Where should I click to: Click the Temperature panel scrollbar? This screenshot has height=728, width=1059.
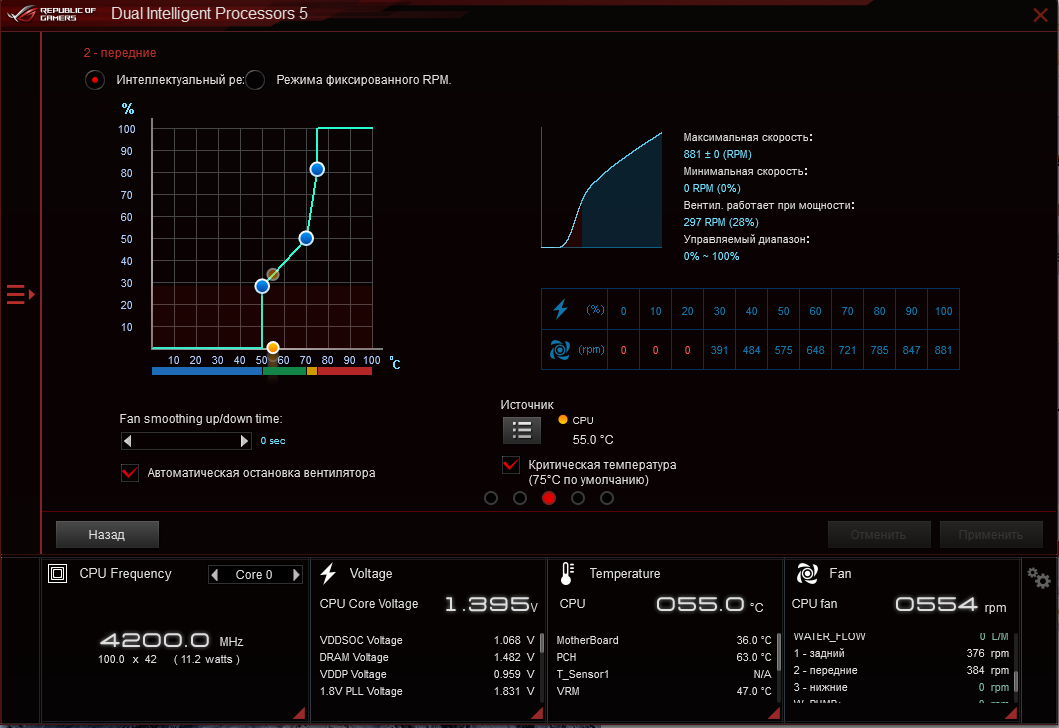pos(779,651)
